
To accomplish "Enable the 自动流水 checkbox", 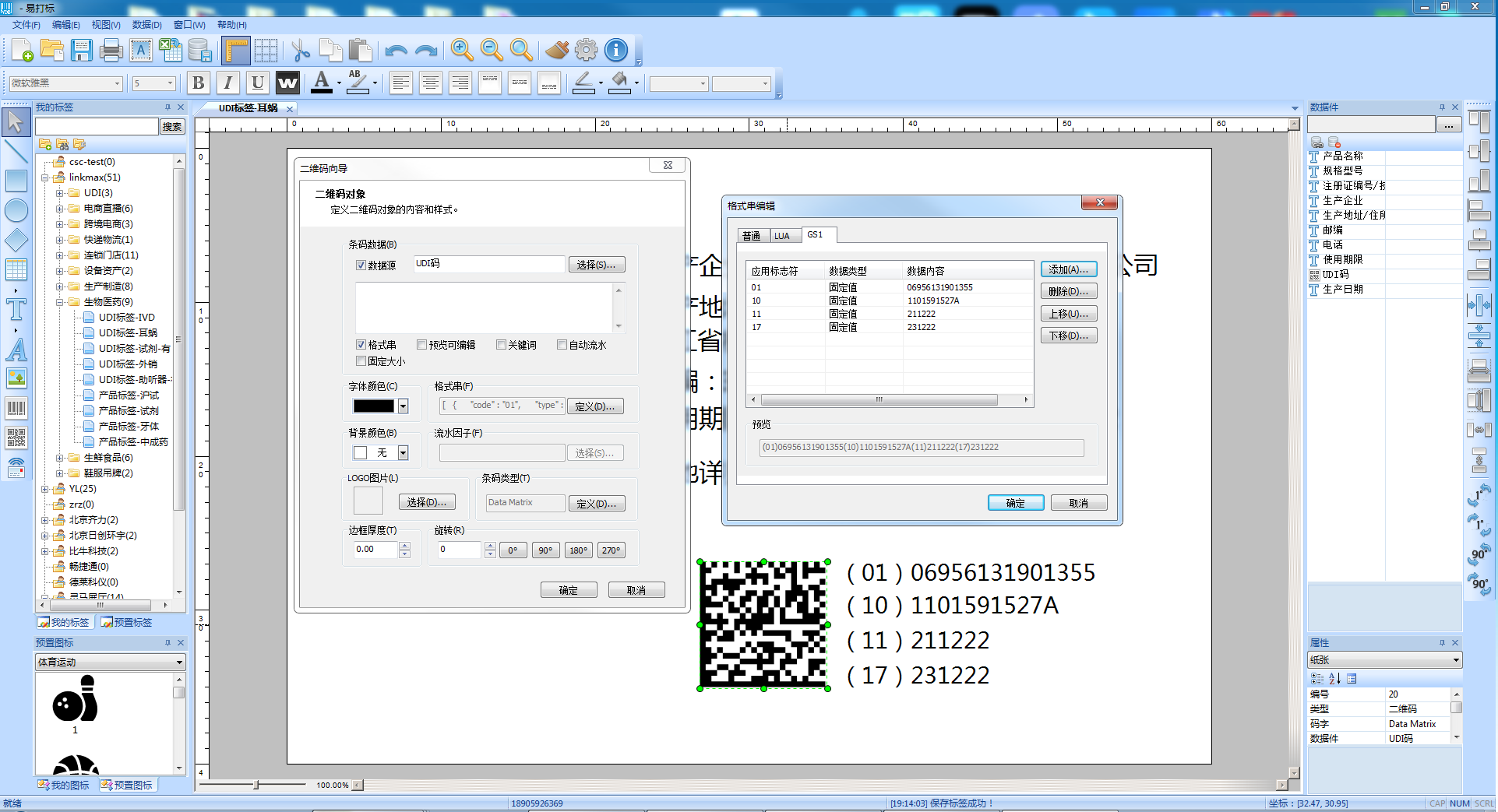I will point(562,345).
